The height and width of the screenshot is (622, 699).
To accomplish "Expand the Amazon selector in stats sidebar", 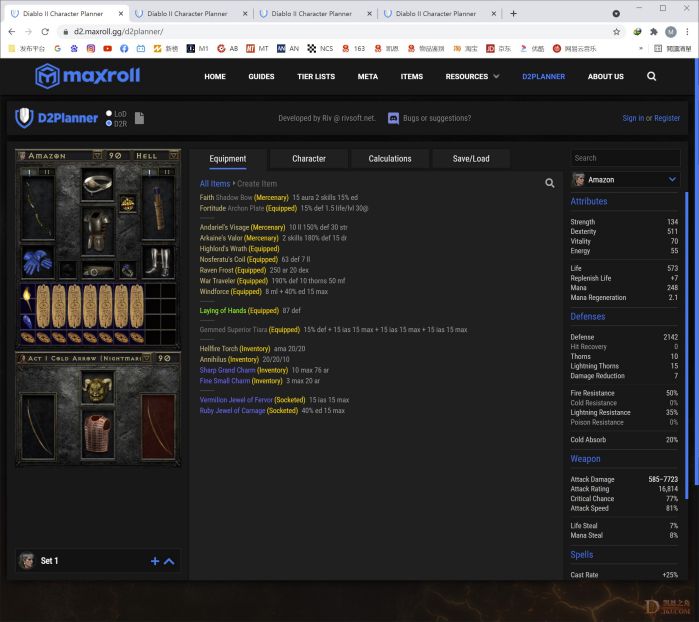I will [x=672, y=179].
